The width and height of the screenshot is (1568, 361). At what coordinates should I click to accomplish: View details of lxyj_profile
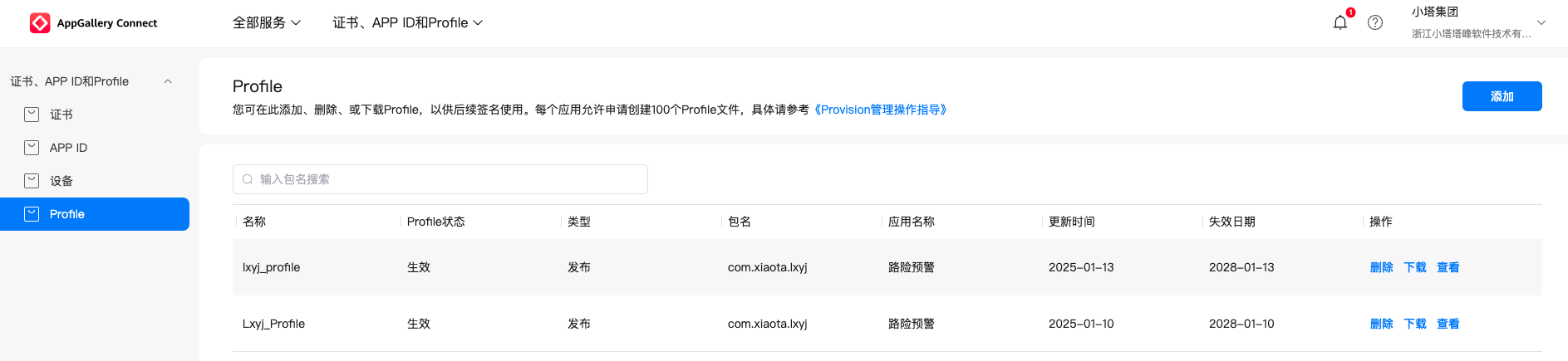(x=1448, y=267)
